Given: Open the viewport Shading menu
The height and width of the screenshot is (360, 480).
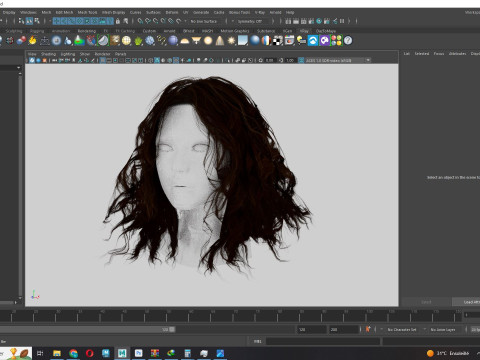Looking at the screenshot, I should (48, 54).
